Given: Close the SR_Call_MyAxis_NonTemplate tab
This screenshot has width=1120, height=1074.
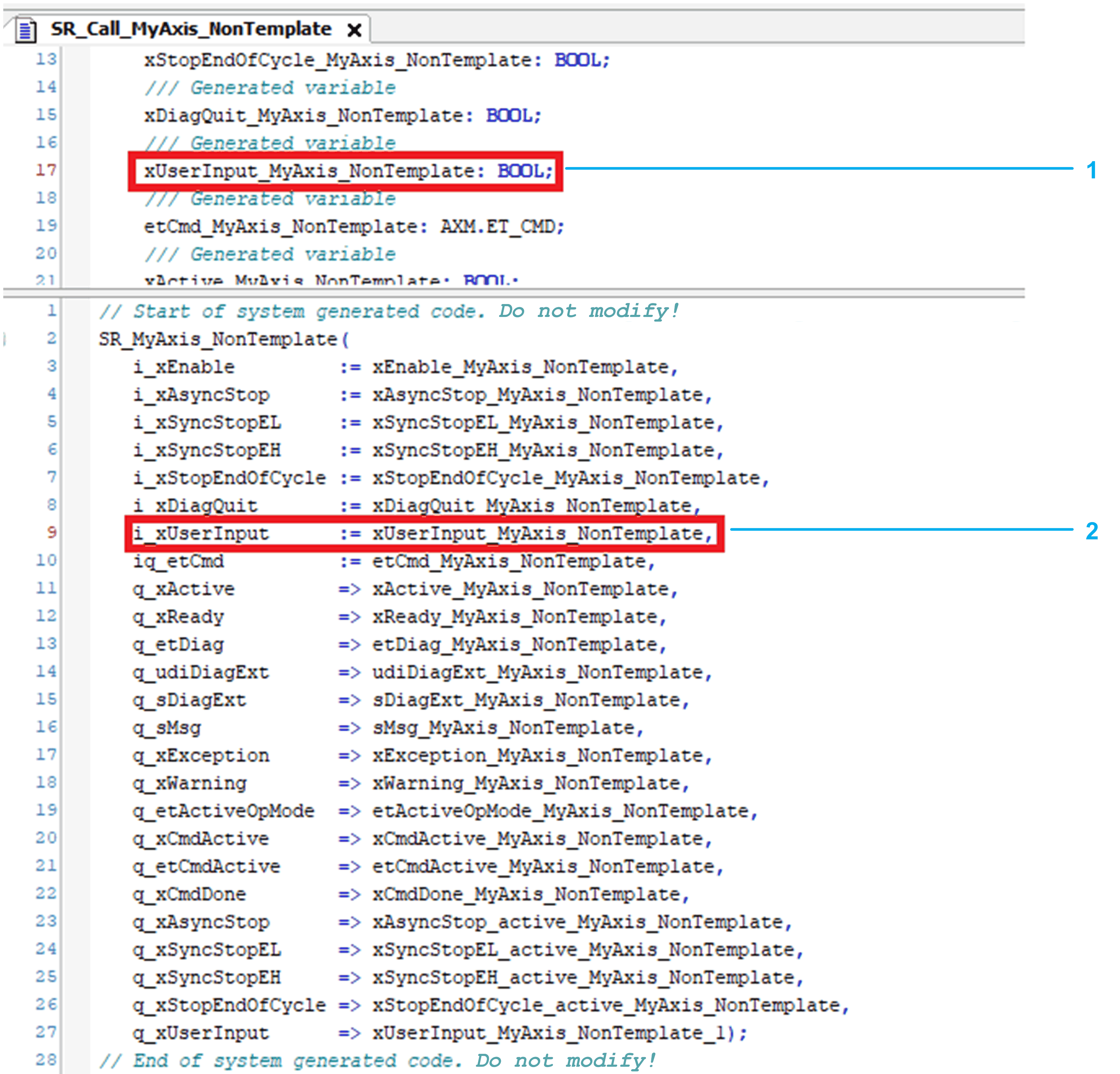Looking at the screenshot, I should pyautogui.click(x=354, y=30).
